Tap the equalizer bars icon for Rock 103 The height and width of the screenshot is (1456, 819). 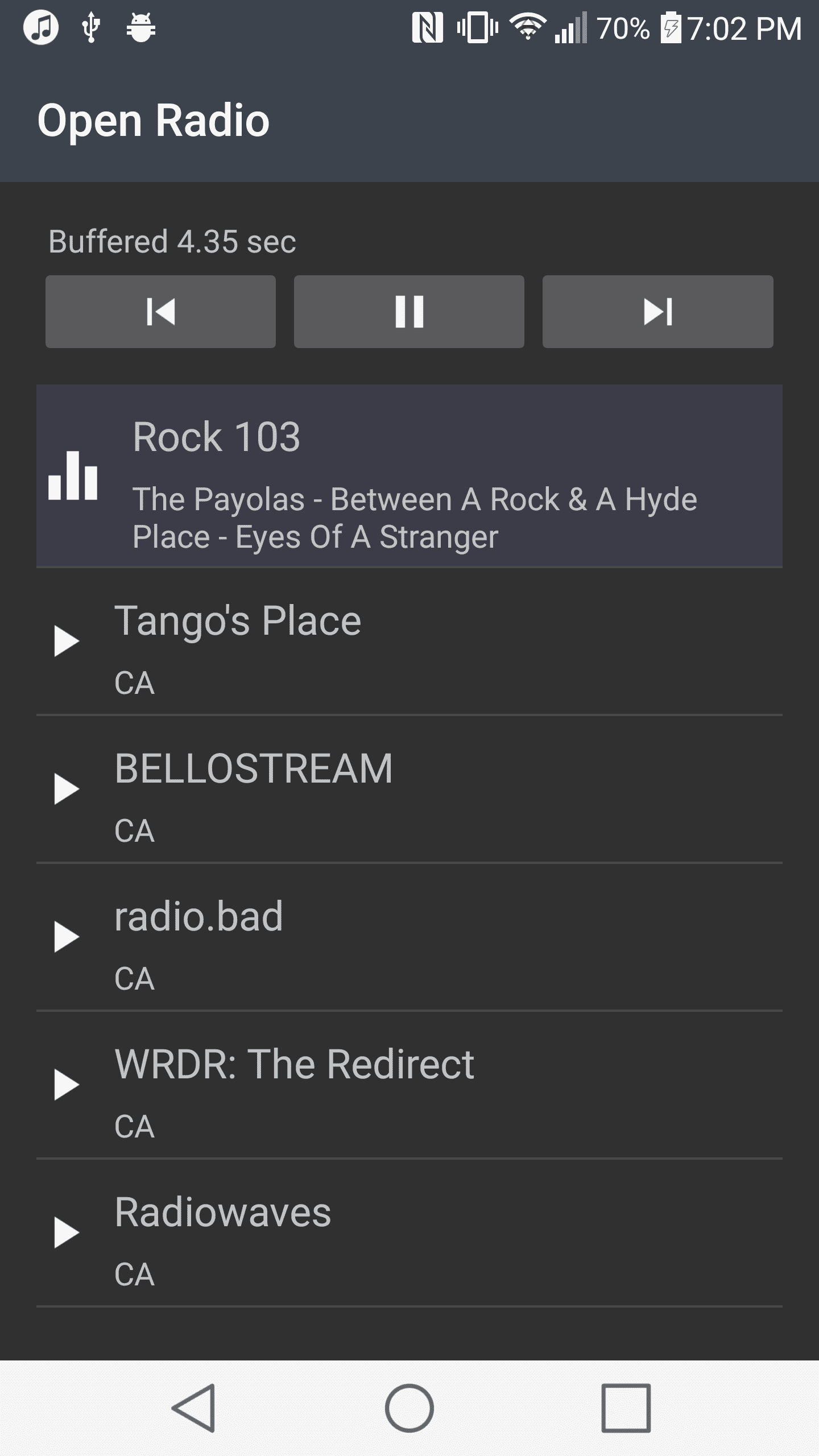[73, 476]
